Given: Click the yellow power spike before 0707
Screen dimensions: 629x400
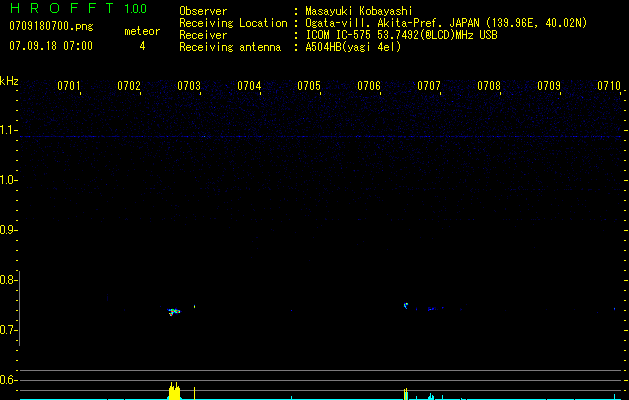Looking at the screenshot, I should coord(406,394).
